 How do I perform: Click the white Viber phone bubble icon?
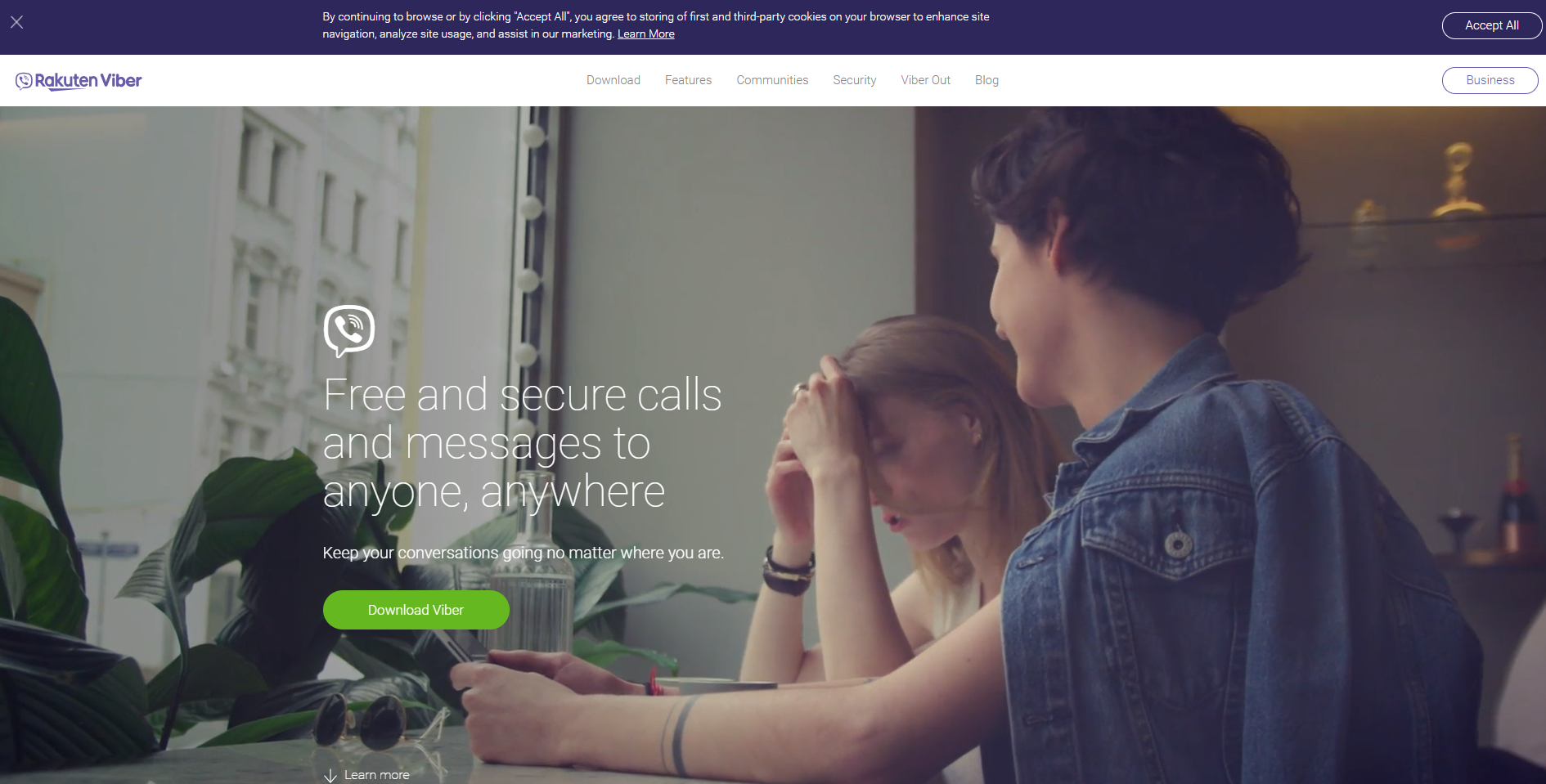coord(349,331)
